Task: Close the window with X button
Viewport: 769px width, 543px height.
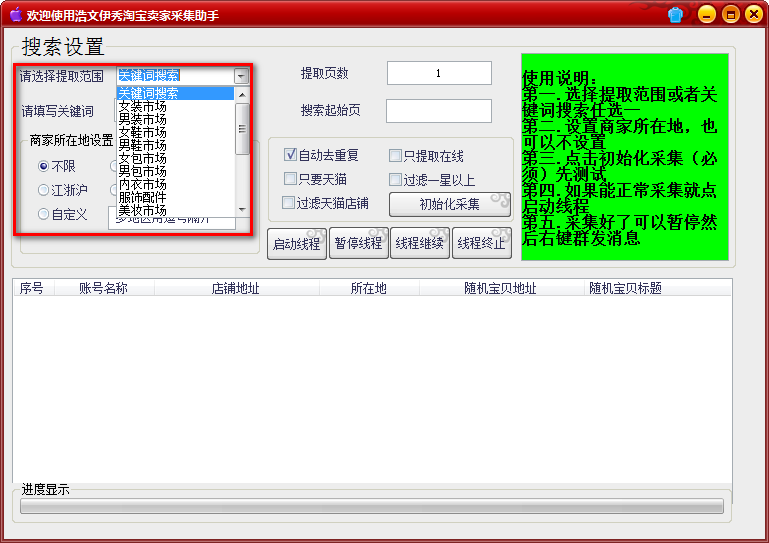Action: [754, 14]
